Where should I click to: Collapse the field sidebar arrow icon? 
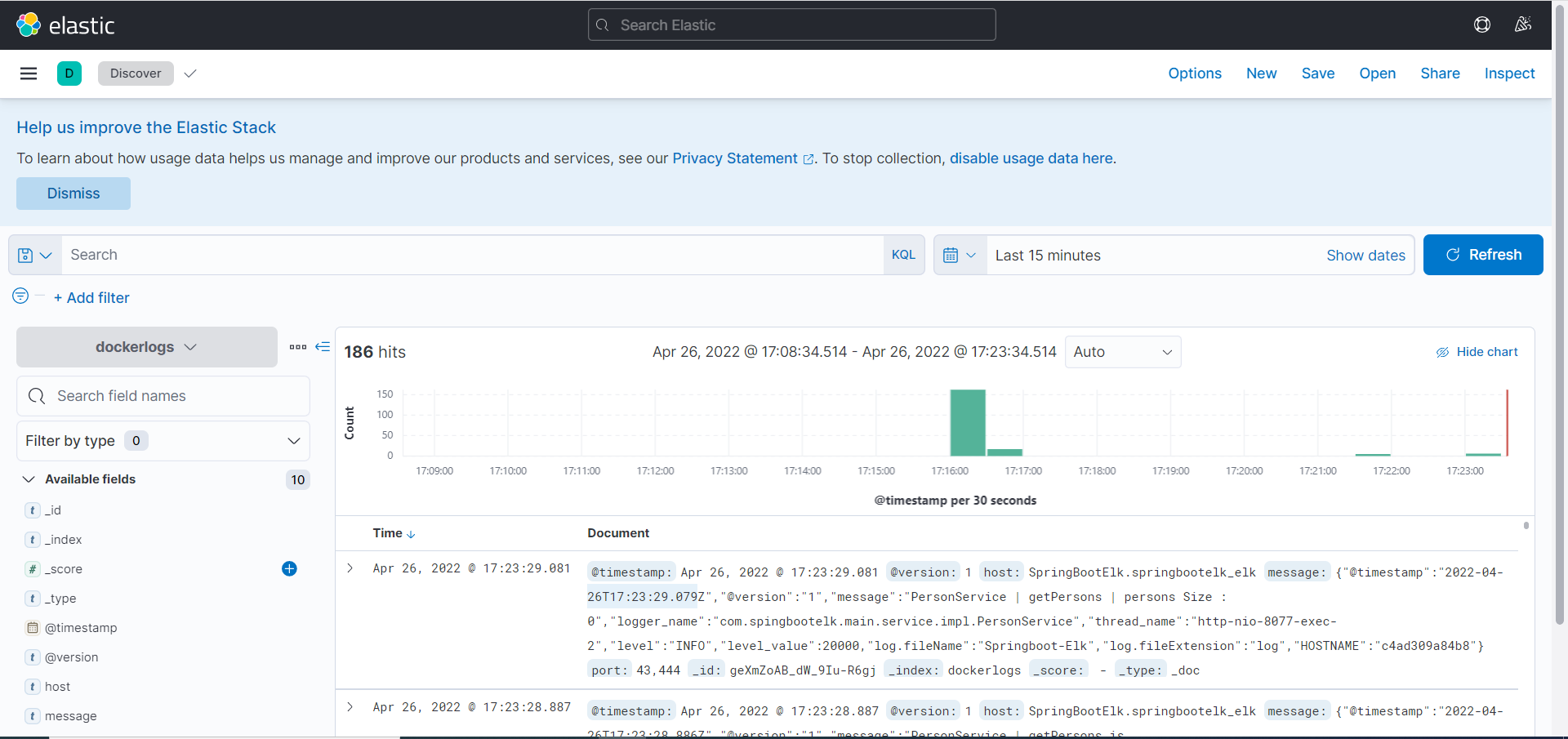[x=323, y=346]
